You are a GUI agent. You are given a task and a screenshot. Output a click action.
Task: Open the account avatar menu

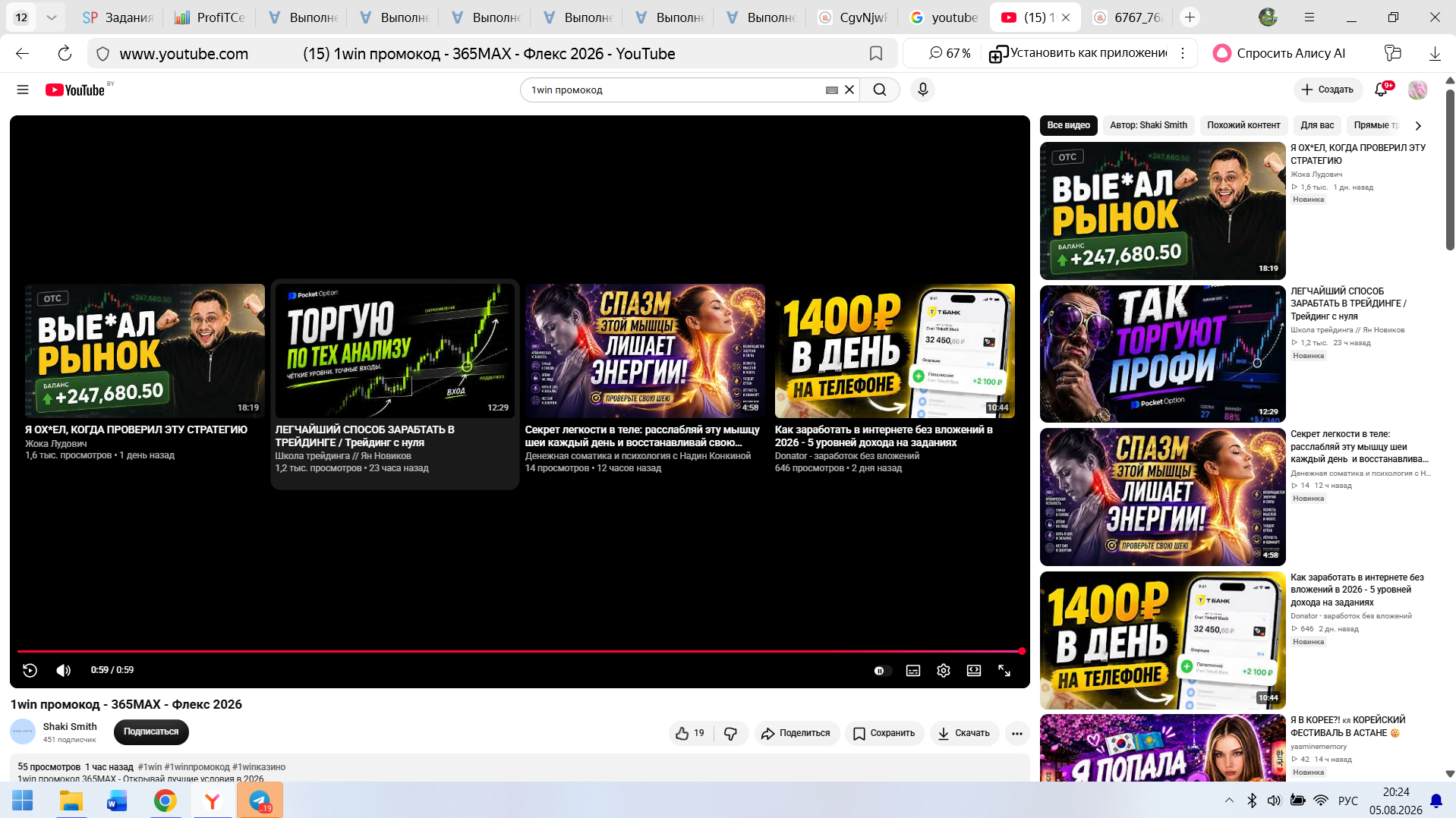coord(1417,90)
